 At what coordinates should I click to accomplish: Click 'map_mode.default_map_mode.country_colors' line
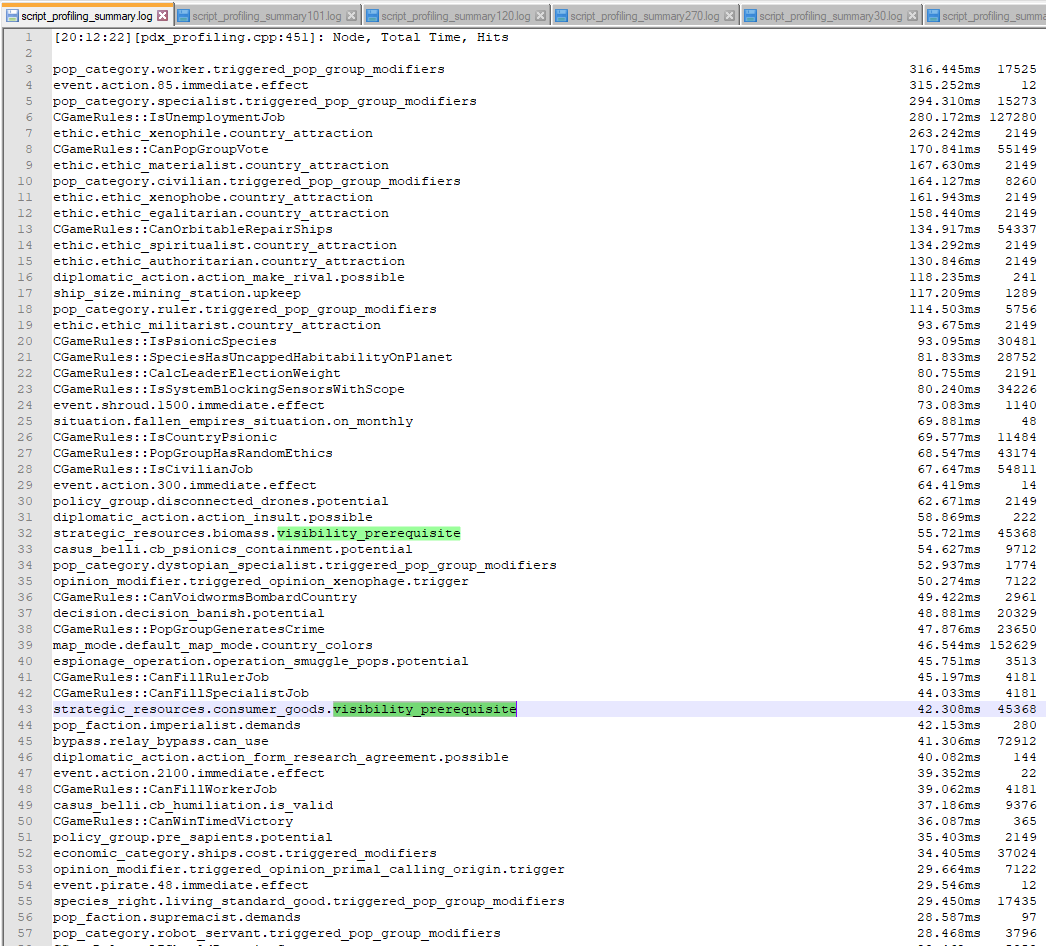tap(213, 646)
